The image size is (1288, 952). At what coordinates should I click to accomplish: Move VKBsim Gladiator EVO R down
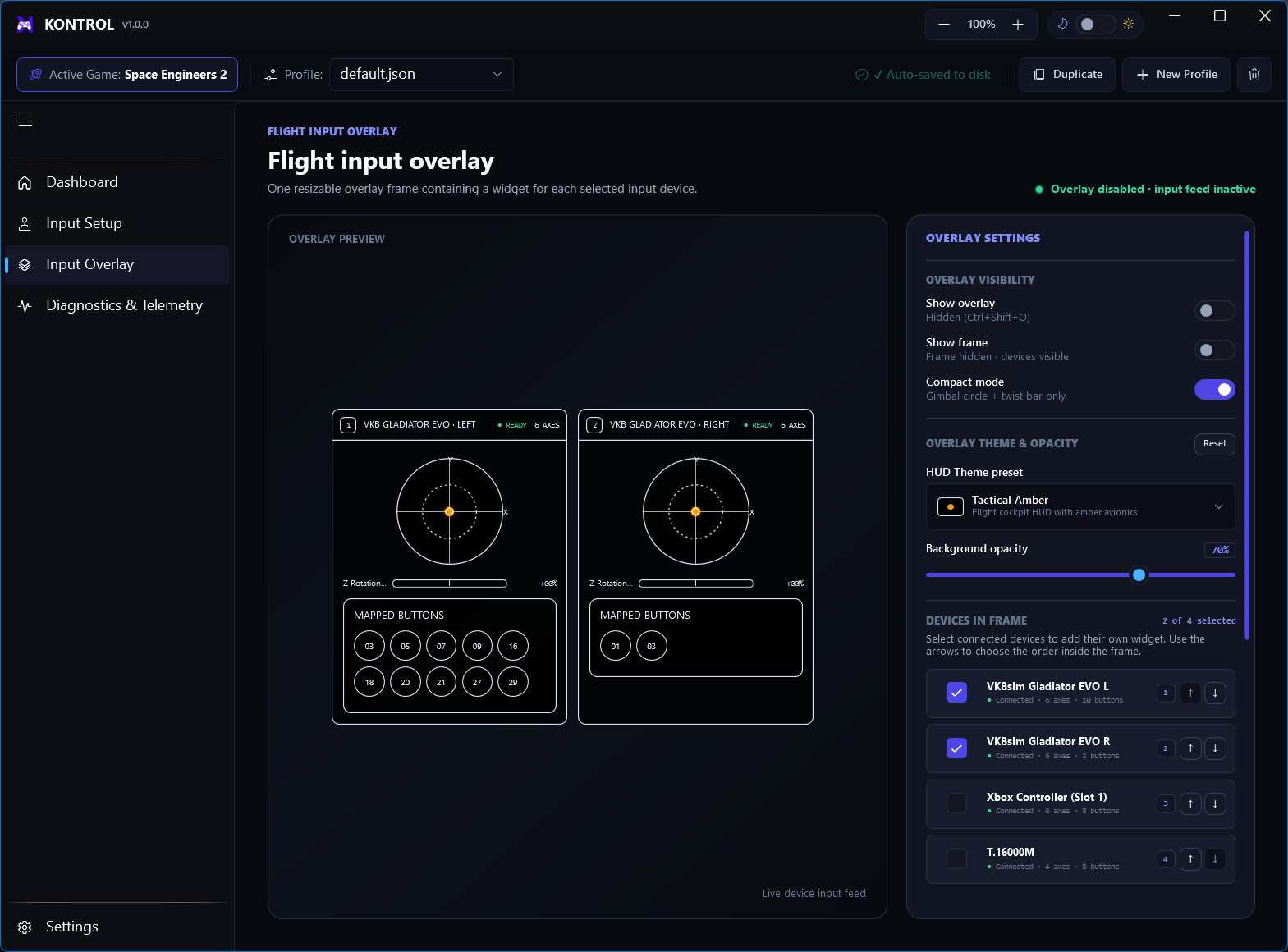(1215, 748)
